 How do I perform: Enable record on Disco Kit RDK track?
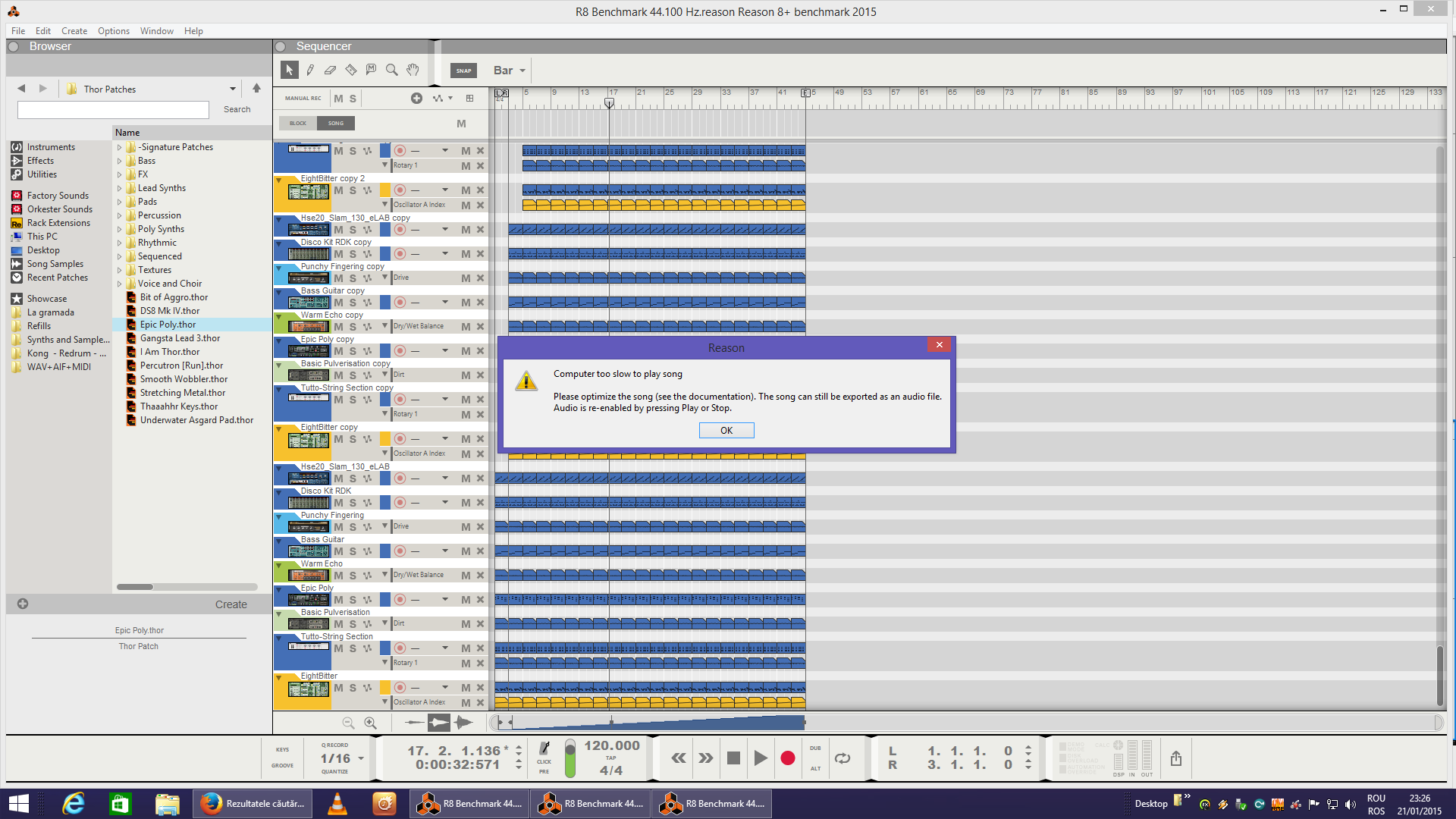tap(400, 503)
